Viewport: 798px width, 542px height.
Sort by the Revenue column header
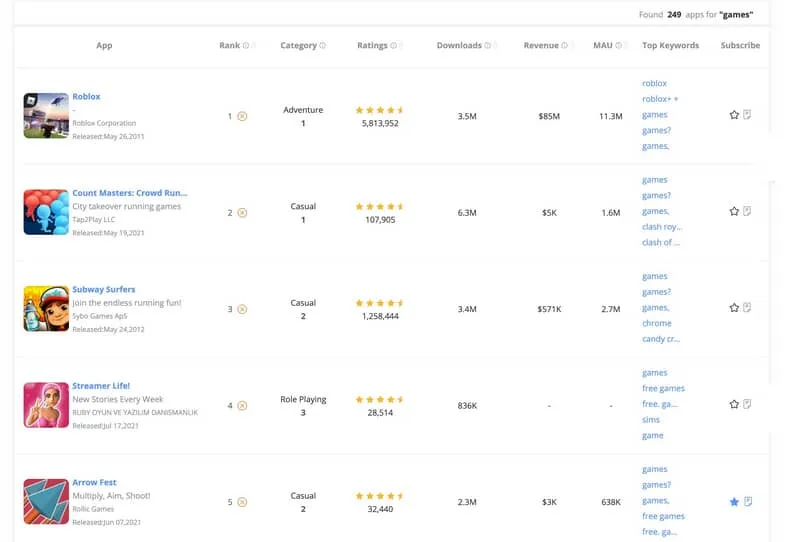click(541, 45)
